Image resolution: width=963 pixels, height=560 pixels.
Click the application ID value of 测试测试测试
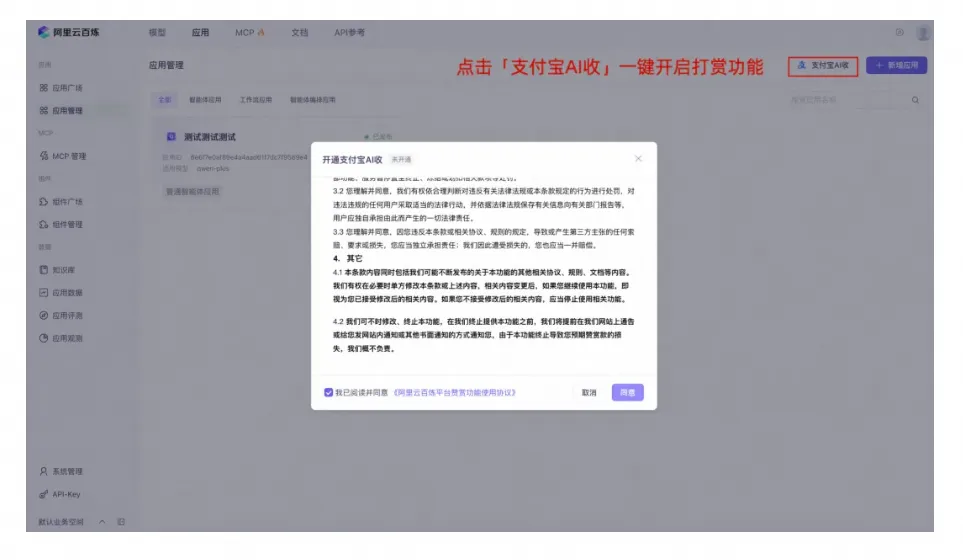(248, 157)
